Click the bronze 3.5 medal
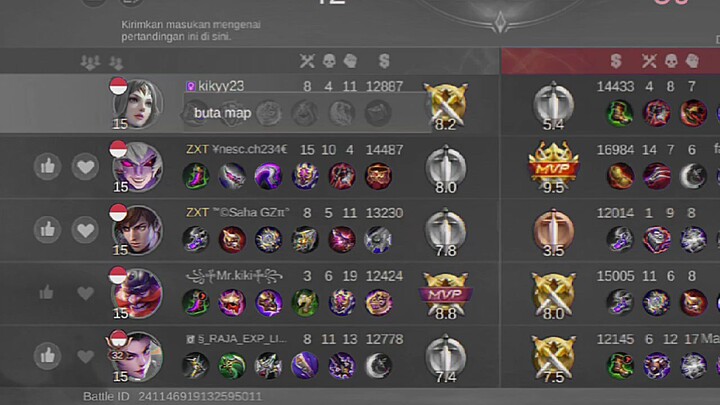 [553, 231]
